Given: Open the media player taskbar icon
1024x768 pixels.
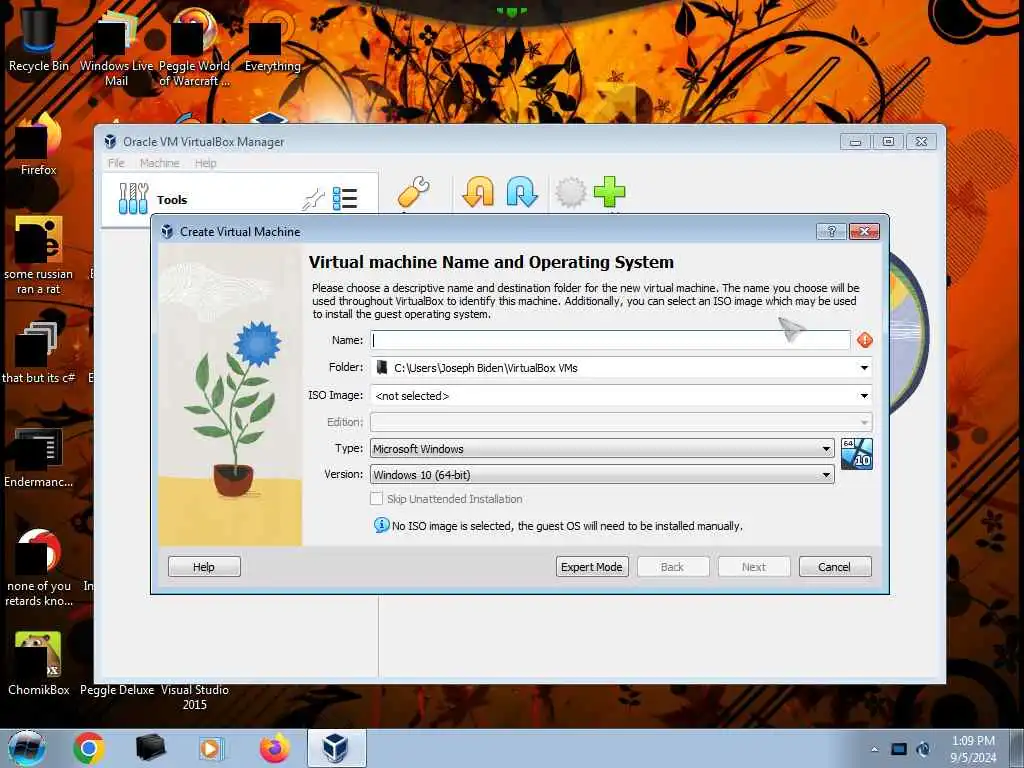Looking at the screenshot, I should 211,748.
